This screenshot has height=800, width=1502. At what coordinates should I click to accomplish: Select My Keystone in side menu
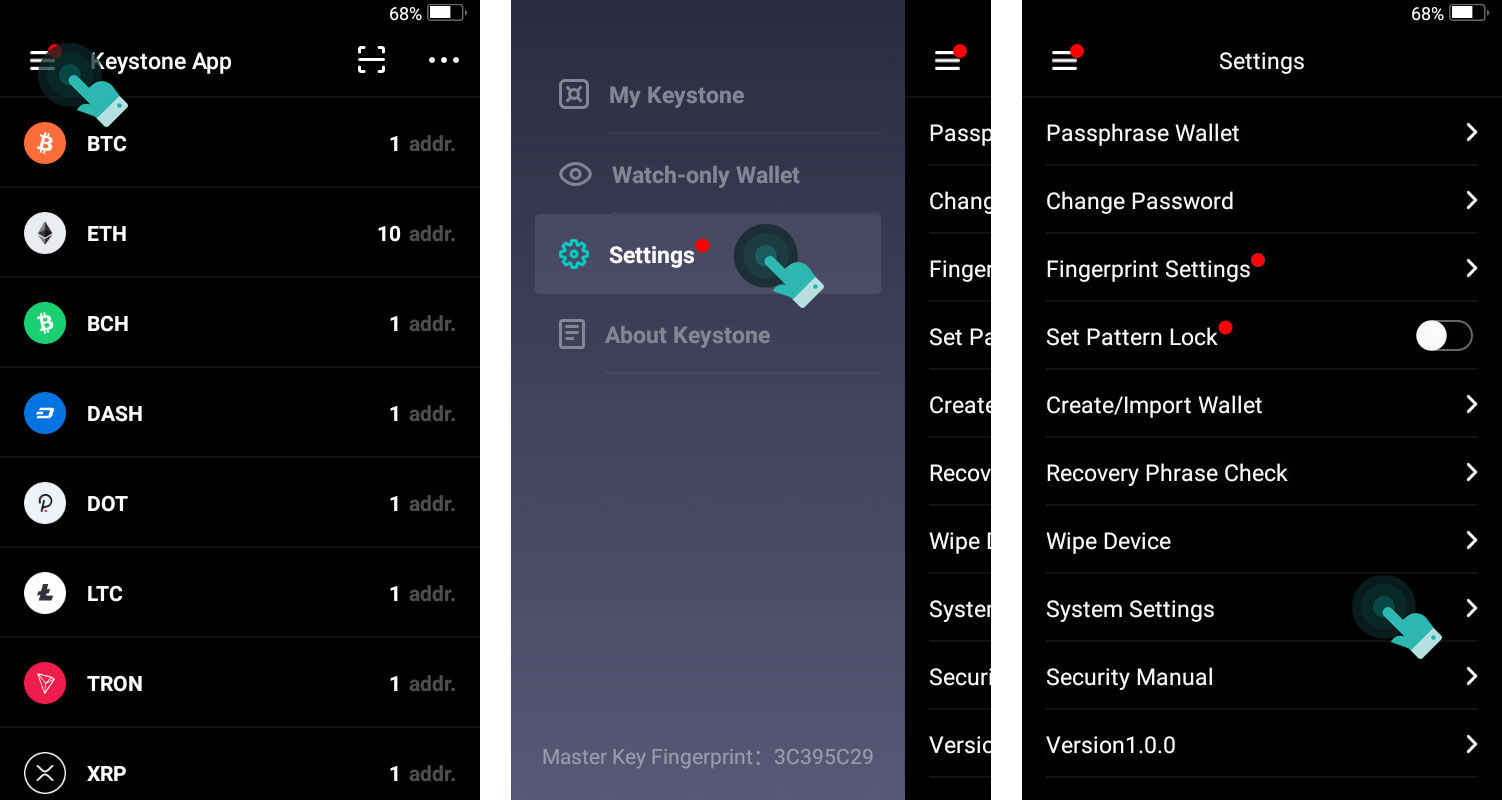(708, 95)
